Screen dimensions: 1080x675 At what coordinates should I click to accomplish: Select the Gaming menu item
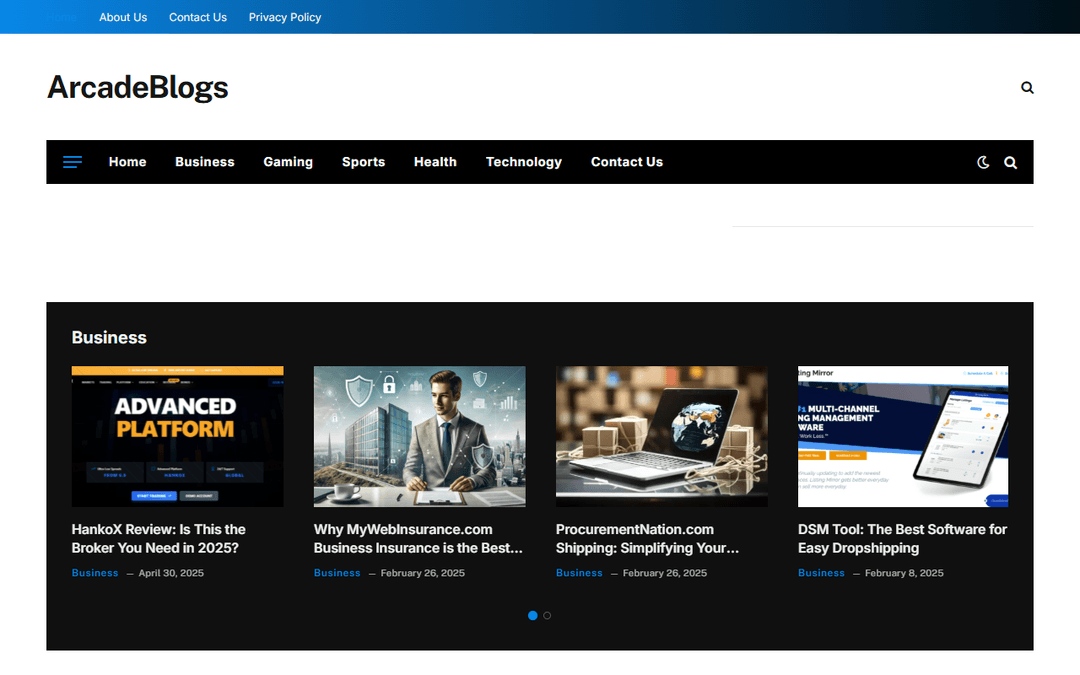coord(288,162)
